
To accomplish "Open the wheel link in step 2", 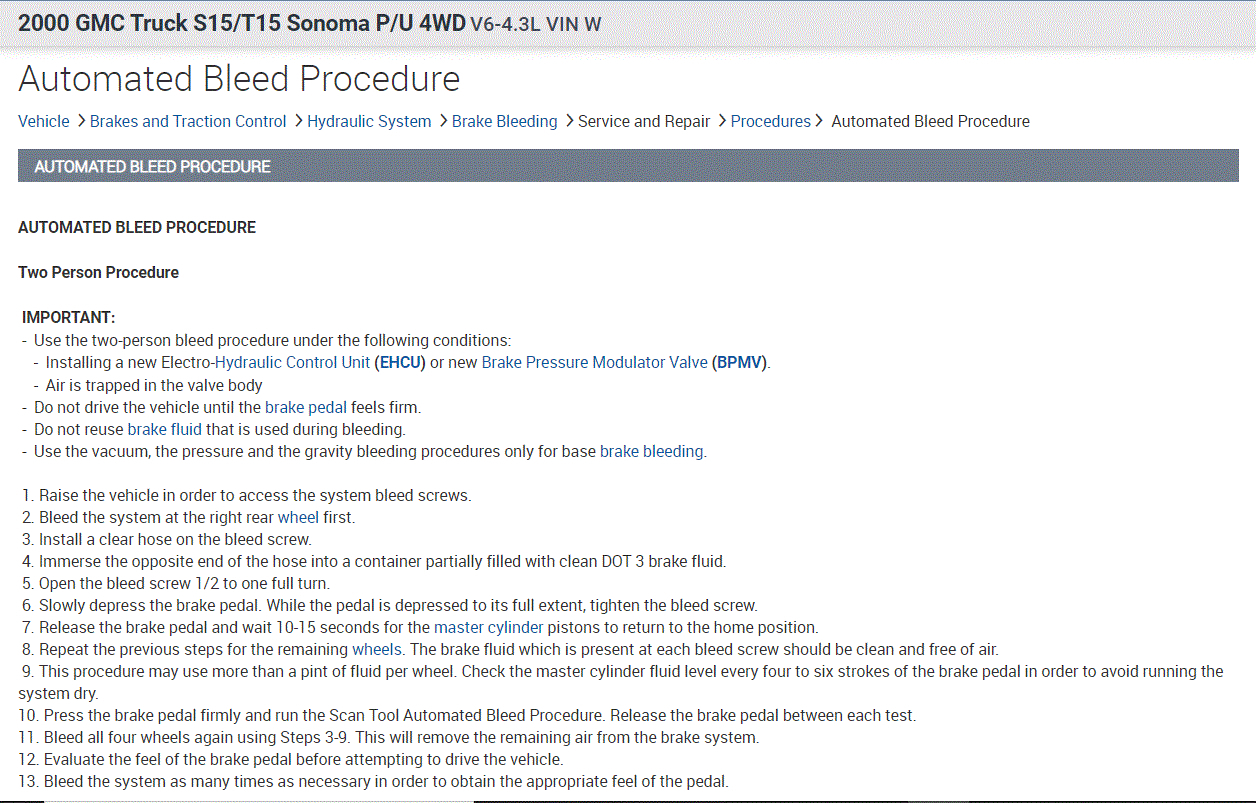I will (298, 517).
